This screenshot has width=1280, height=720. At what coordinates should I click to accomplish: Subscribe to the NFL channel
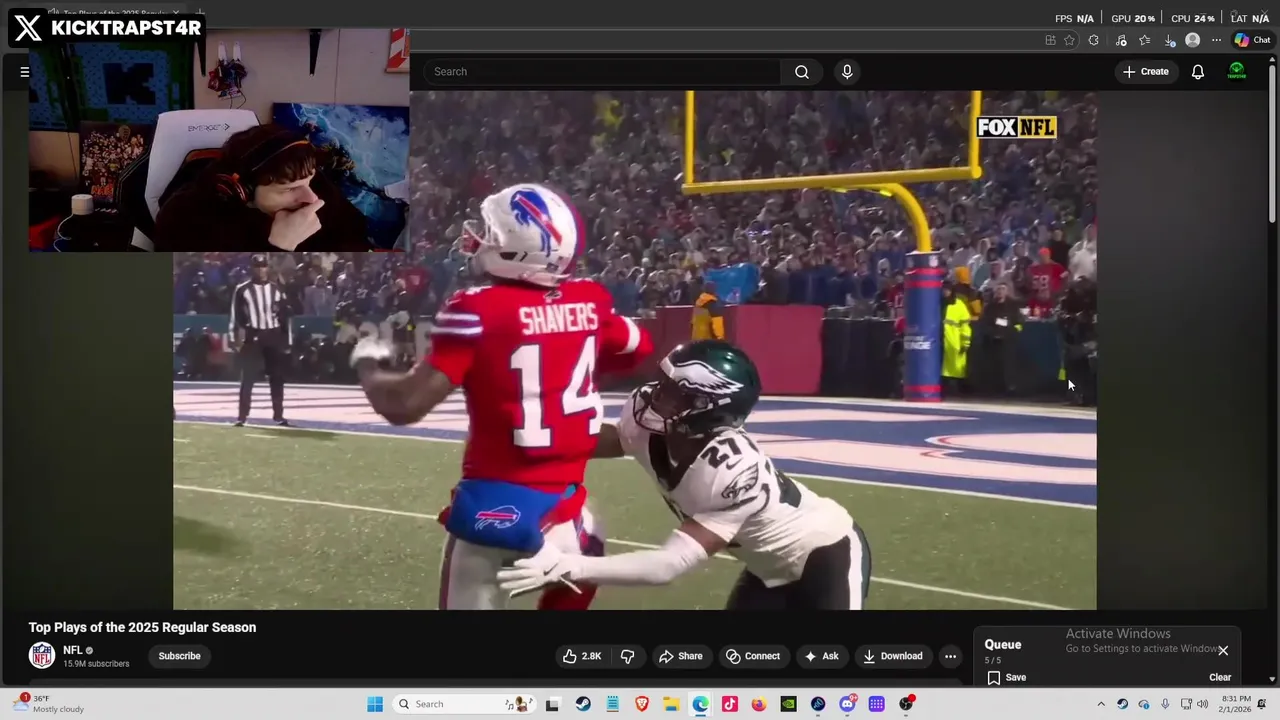coord(180,656)
